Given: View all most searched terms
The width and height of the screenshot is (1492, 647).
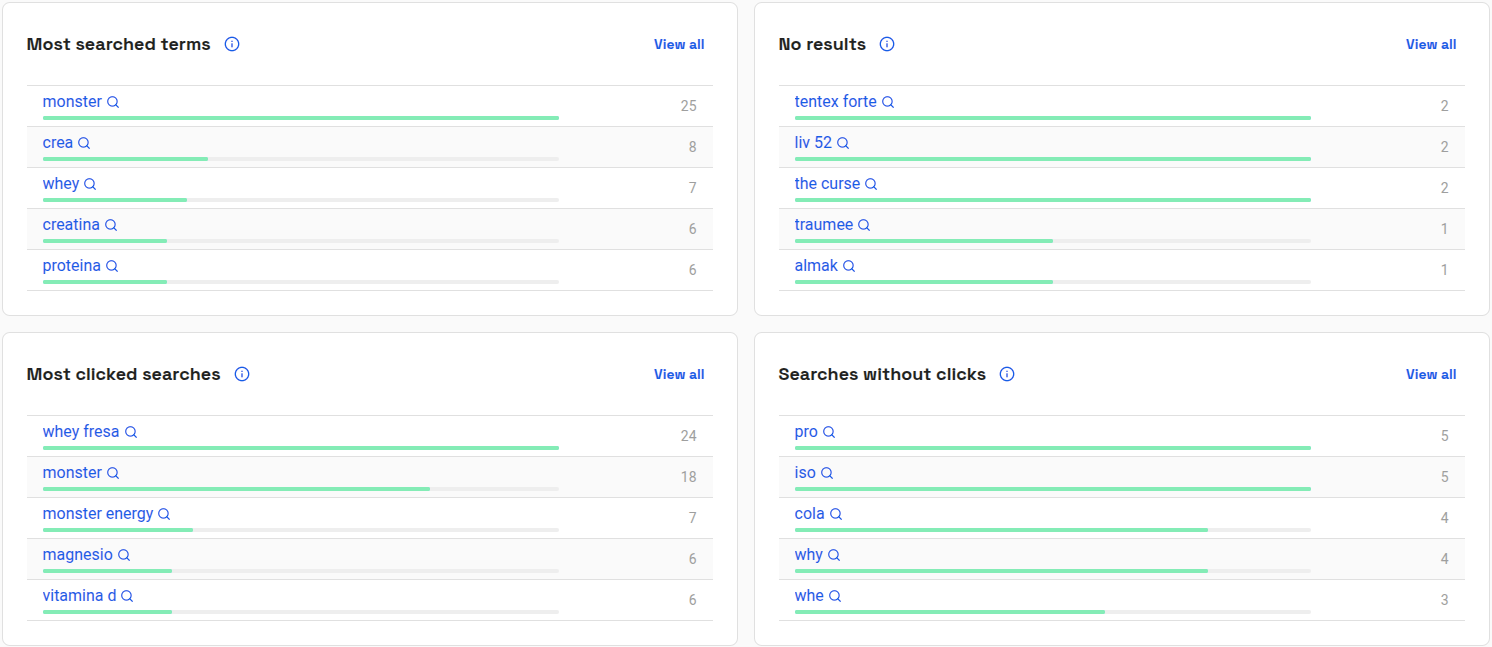Looking at the screenshot, I should [679, 44].
